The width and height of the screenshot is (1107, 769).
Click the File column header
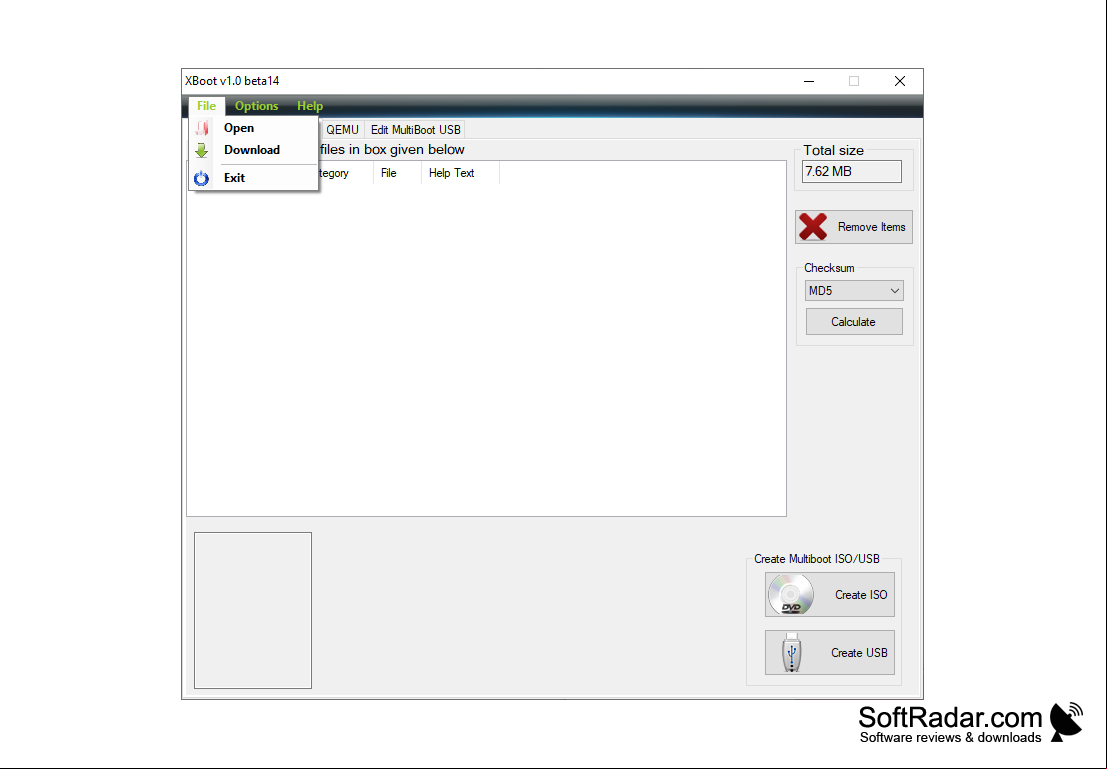coord(397,173)
